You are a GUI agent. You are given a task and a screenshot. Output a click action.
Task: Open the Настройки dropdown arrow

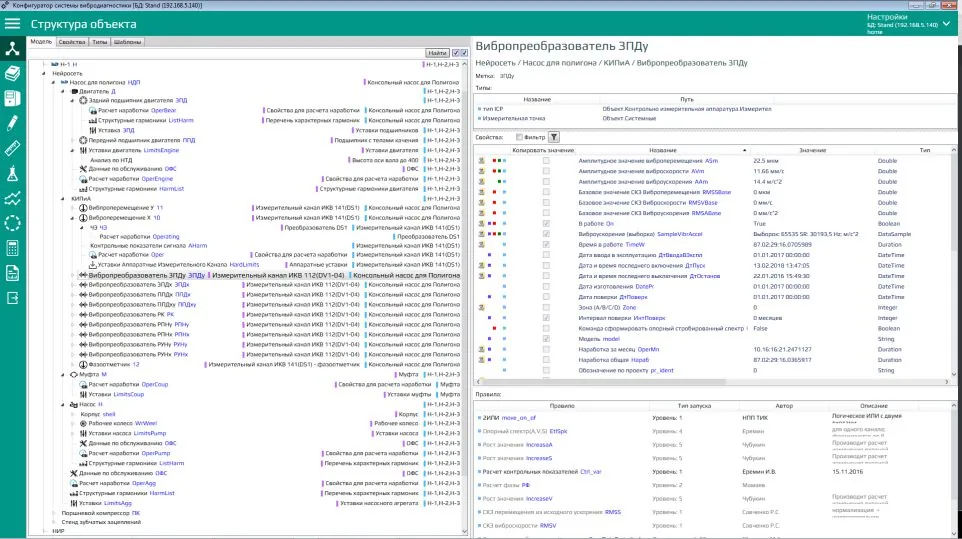947,24
